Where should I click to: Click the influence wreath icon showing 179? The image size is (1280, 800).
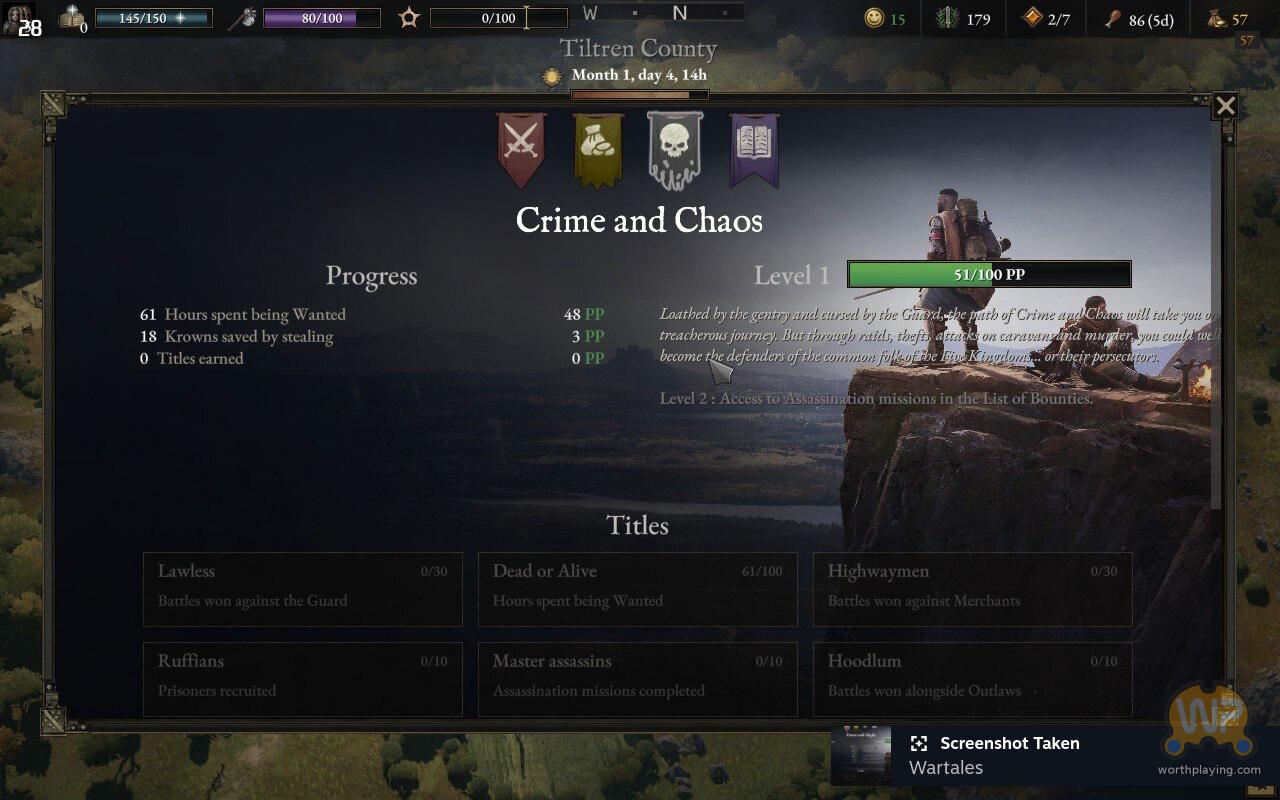[x=946, y=18]
